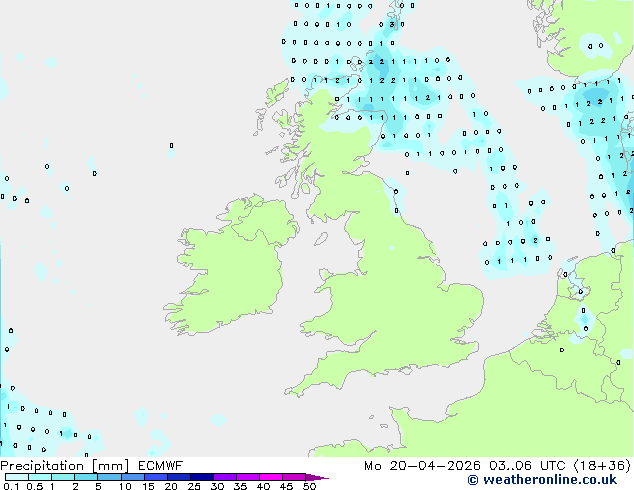Click the '(18+36)' forecast run text
634x490 pixels.
click(602, 466)
